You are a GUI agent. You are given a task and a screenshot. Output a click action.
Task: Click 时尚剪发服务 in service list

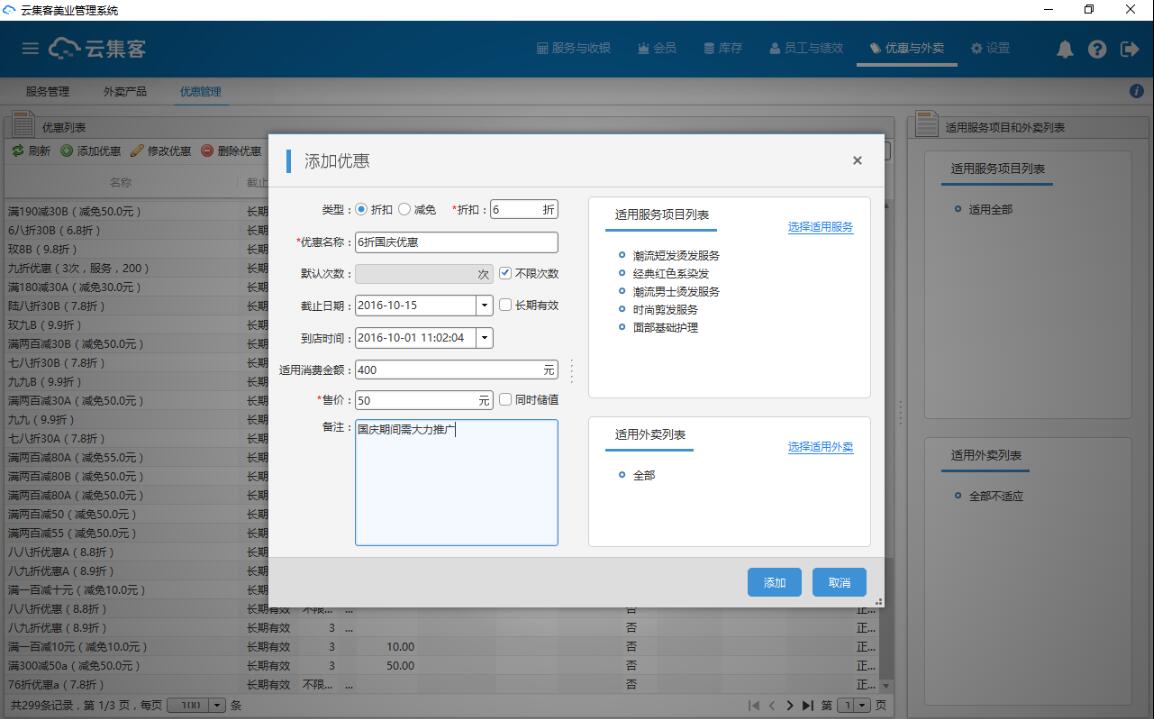[x=665, y=310]
